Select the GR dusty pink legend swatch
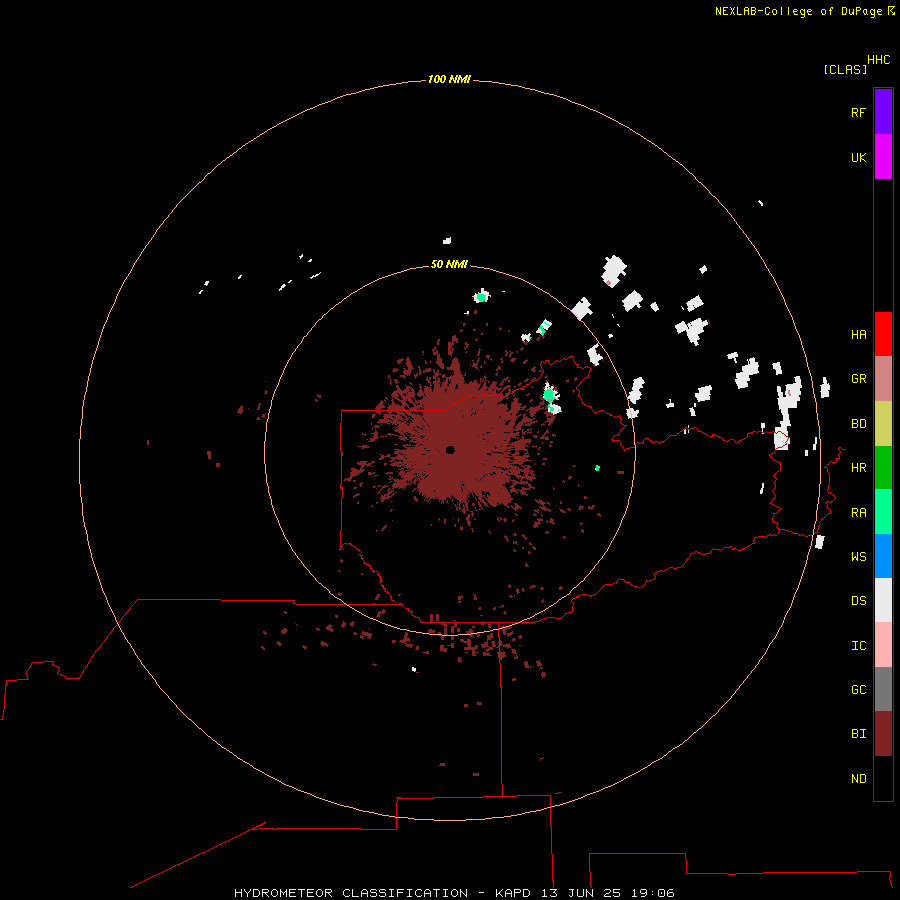The image size is (900, 900). coord(883,379)
